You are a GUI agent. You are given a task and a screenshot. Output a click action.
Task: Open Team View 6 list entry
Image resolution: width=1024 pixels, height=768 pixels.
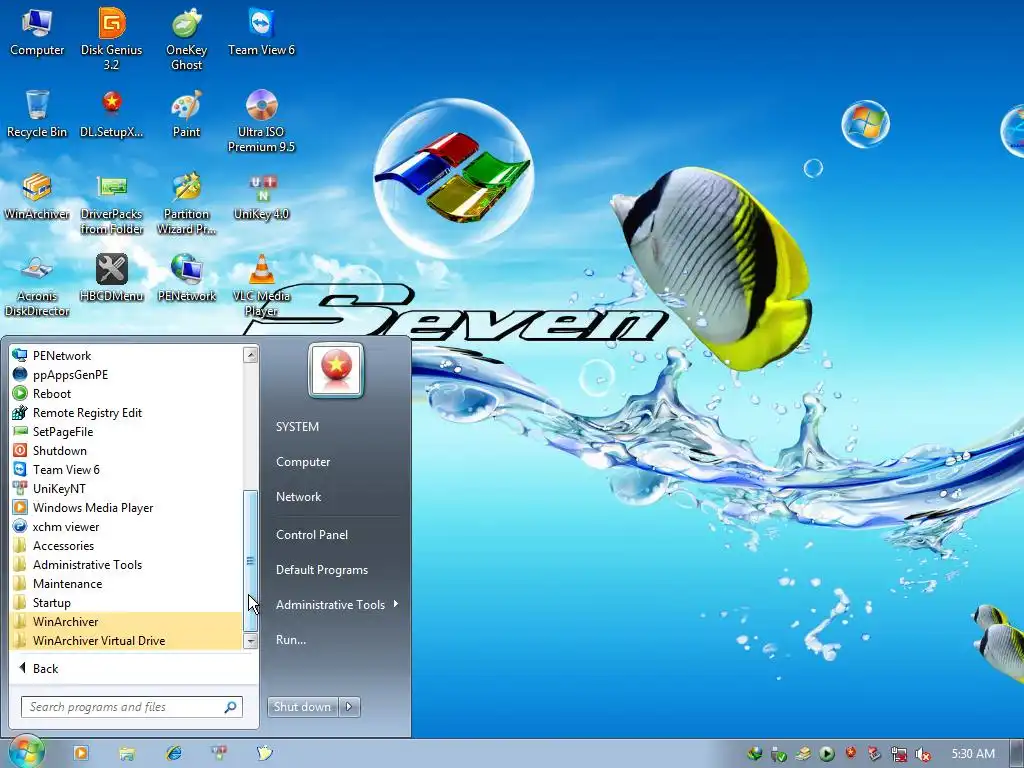[125, 470]
